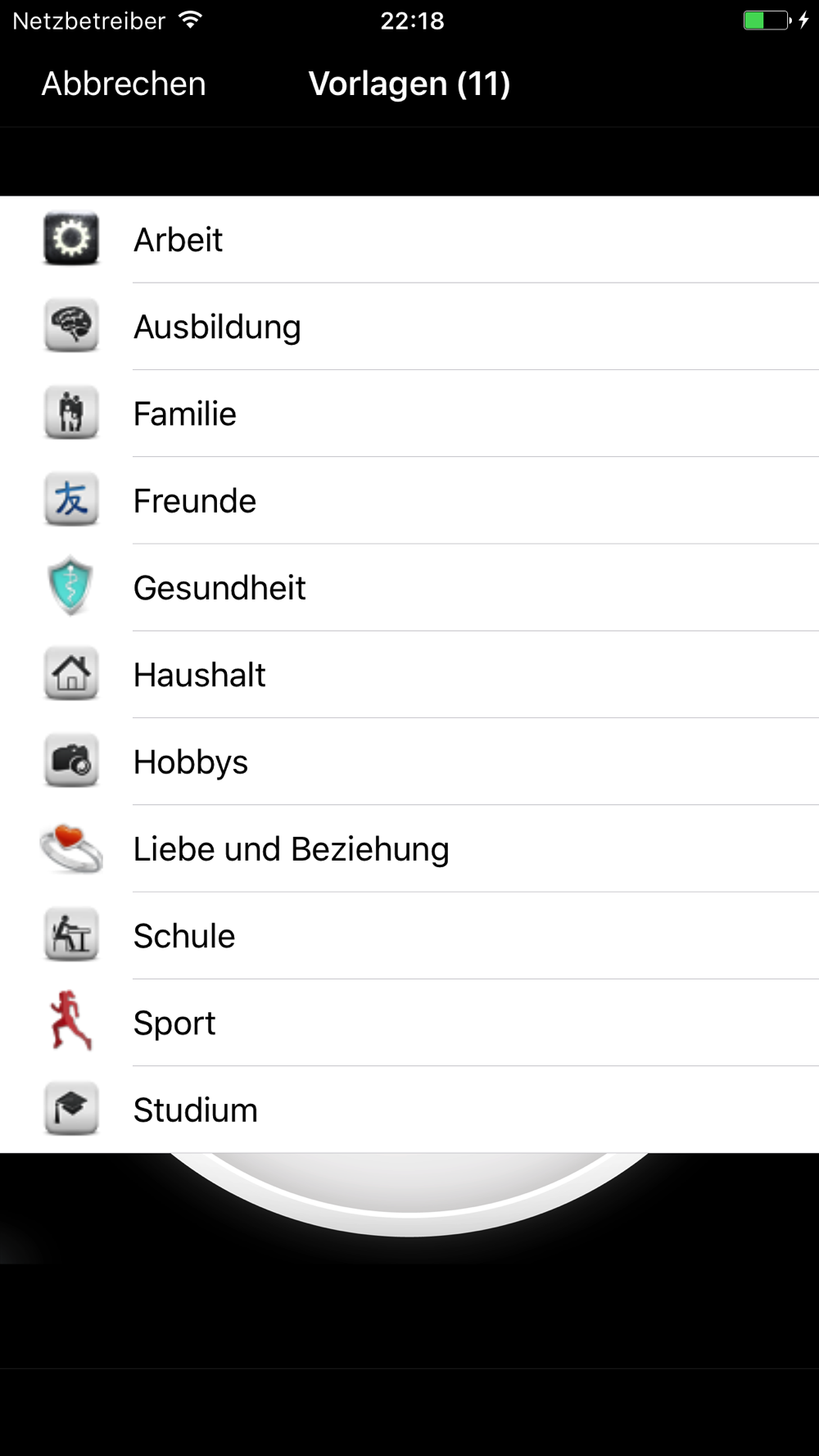819x1456 pixels.
Task: Select the Arbeit template row
Action: (409, 239)
